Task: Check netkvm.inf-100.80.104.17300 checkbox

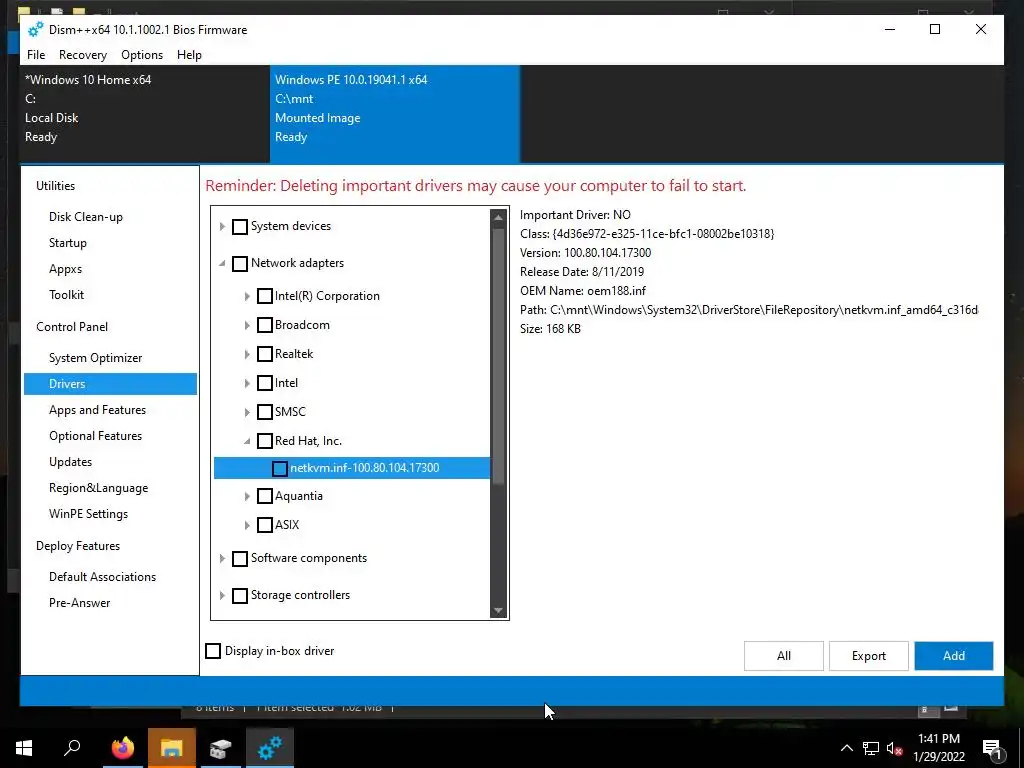Action: point(280,469)
